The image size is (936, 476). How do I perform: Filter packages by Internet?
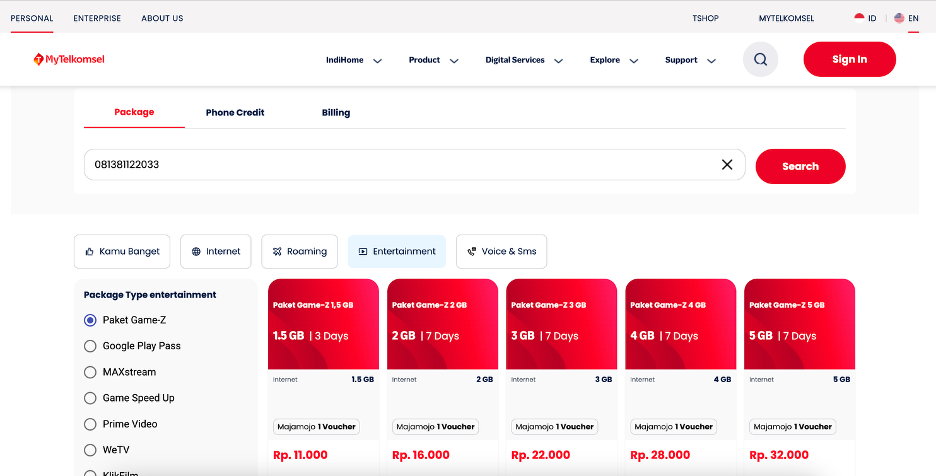[216, 251]
